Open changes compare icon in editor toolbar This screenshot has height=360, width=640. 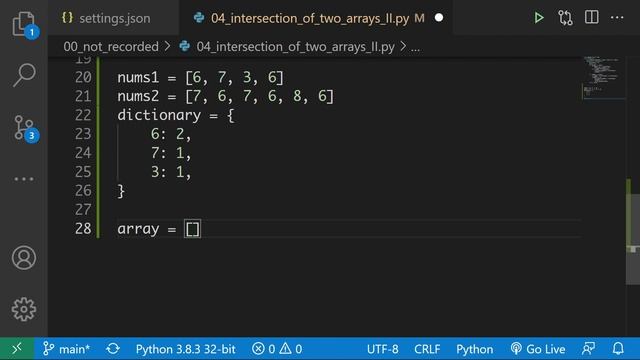coord(565,18)
